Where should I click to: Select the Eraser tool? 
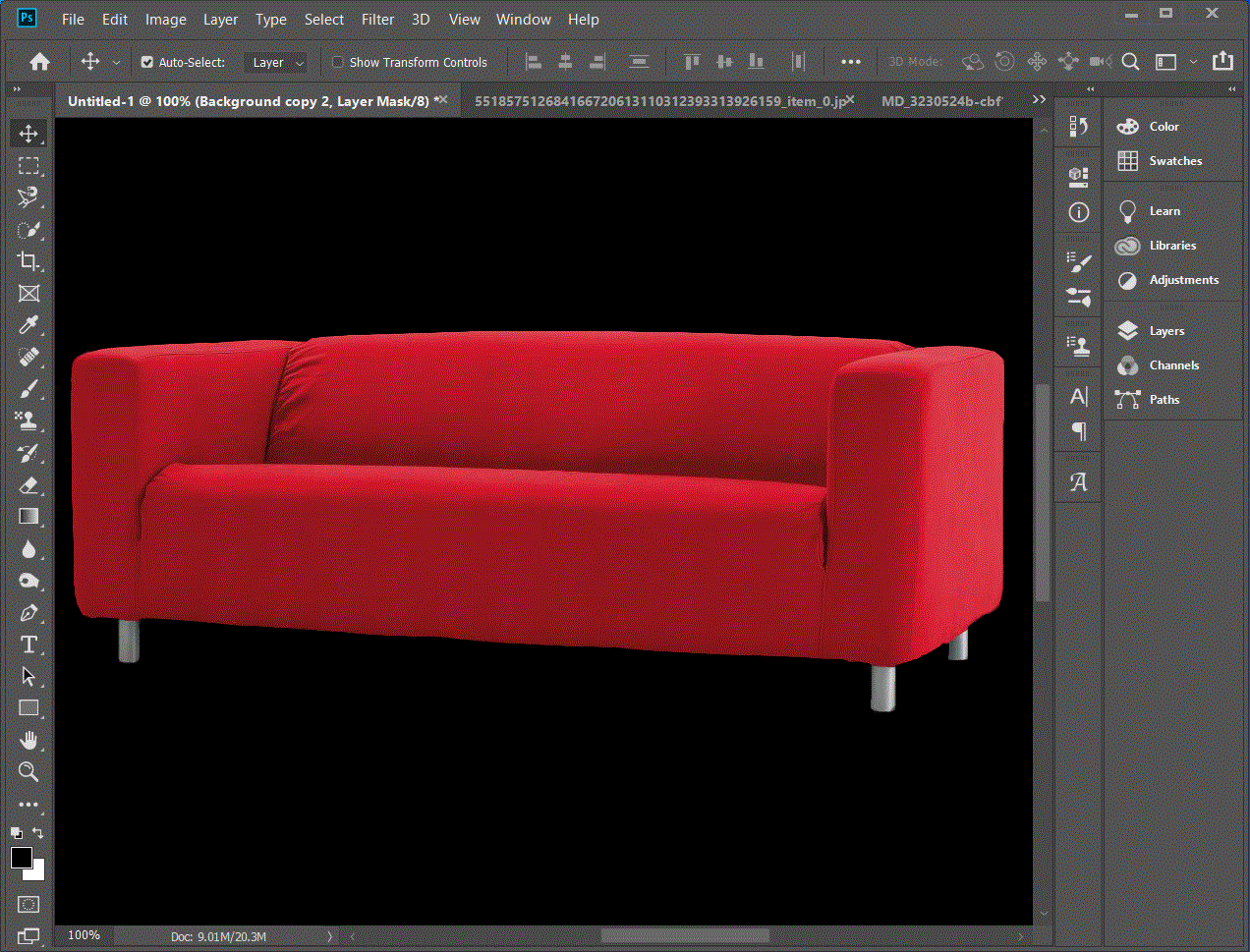coord(28,484)
